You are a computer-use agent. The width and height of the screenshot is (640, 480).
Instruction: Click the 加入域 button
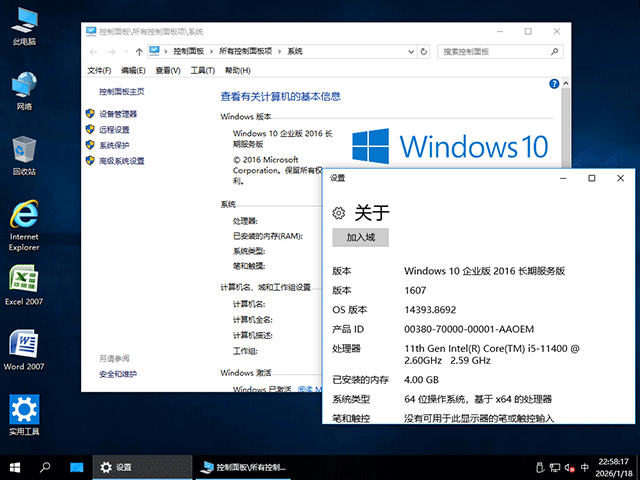360,237
